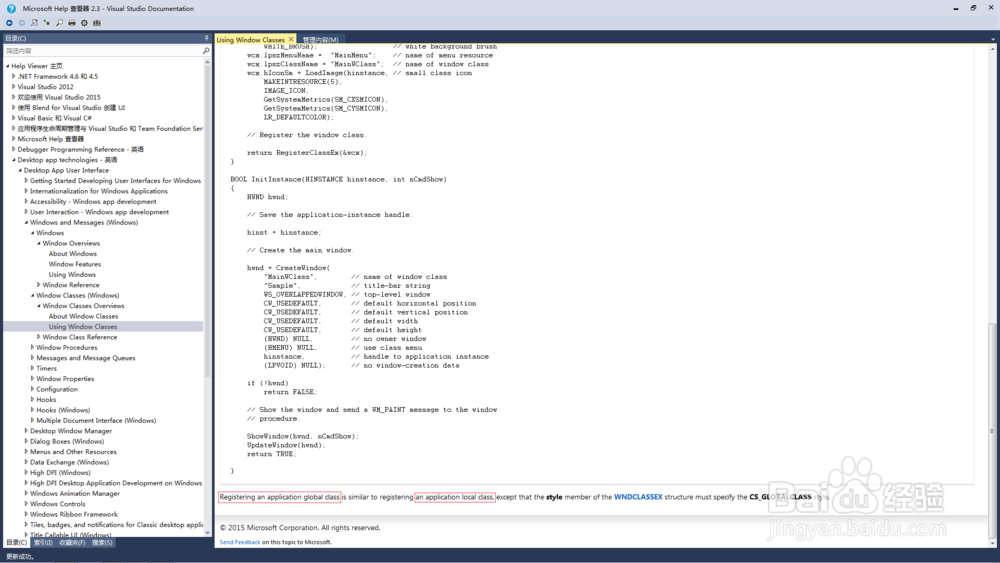Click the Microsoft Help question mark logo
Viewport: 1000px width, 563px height.
click(x=11, y=8)
